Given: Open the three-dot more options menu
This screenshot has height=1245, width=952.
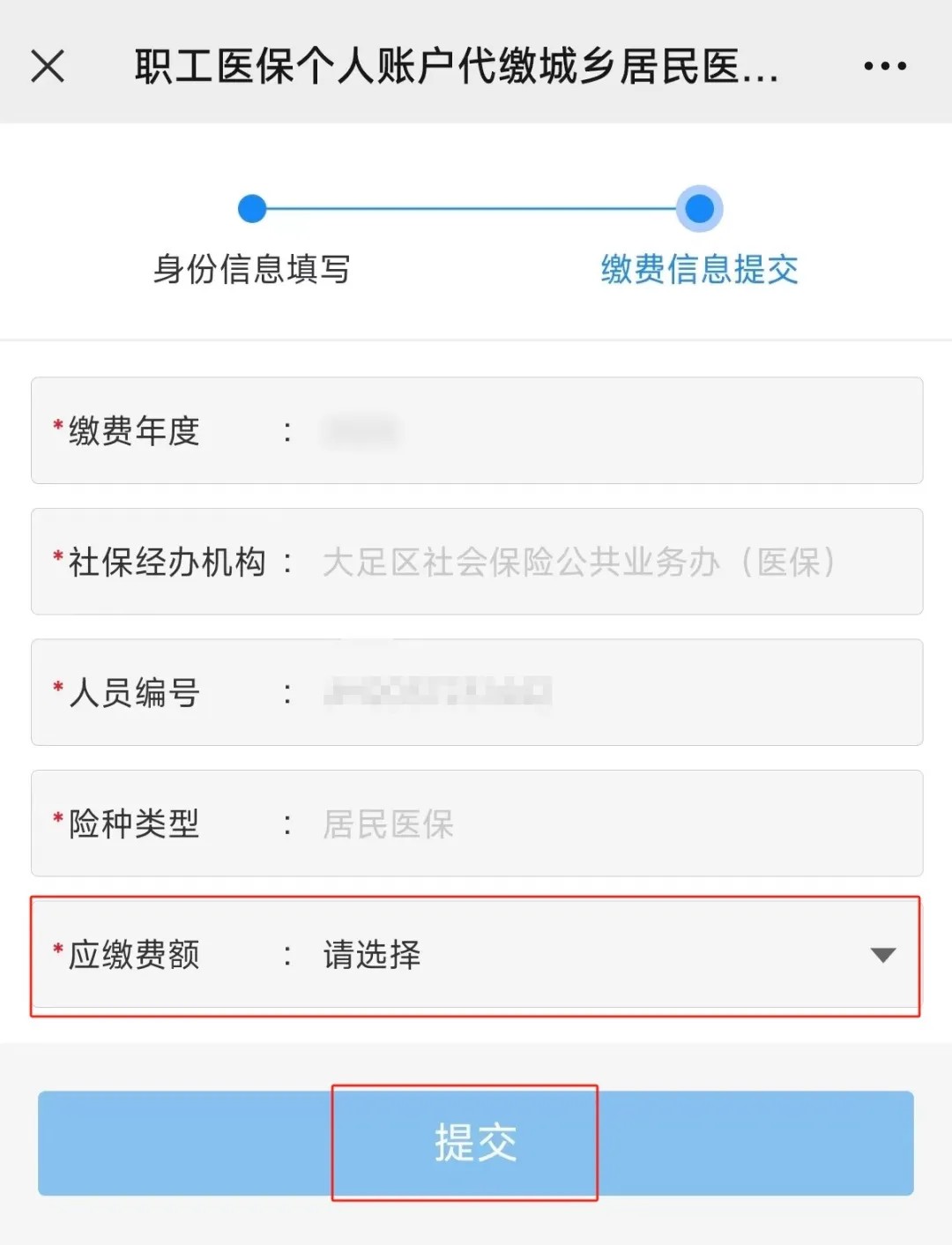Looking at the screenshot, I should [884, 66].
